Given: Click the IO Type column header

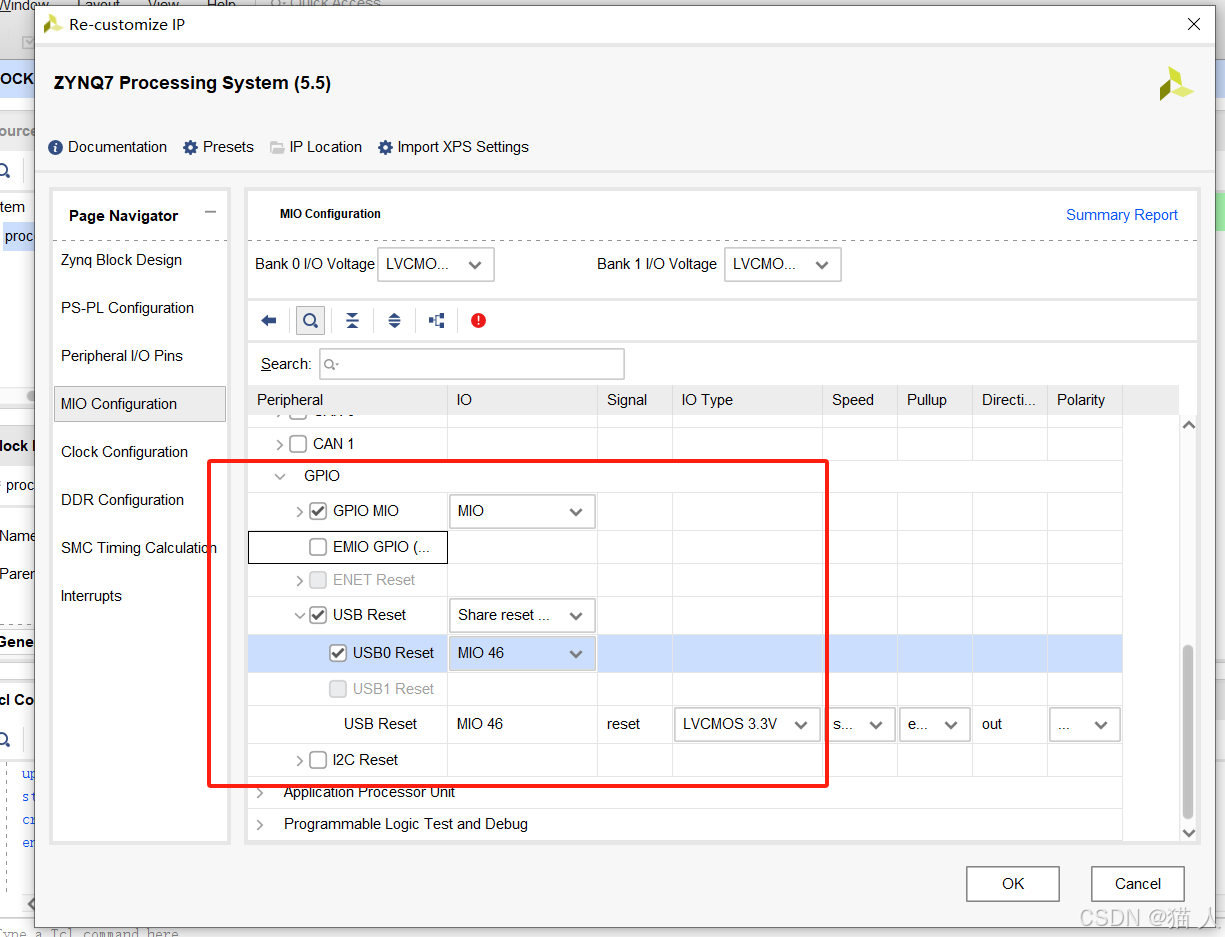Looking at the screenshot, I should coord(747,400).
